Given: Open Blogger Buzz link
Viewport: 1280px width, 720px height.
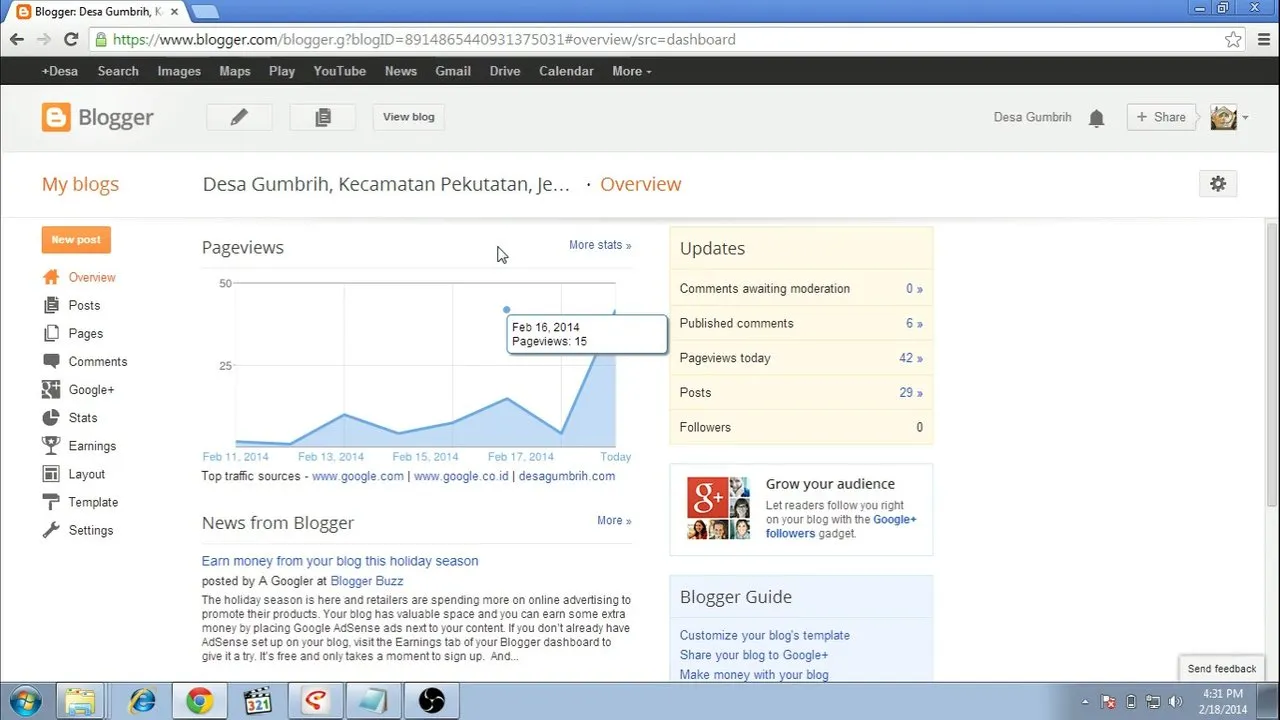Looking at the screenshot, I should point(367,581).
